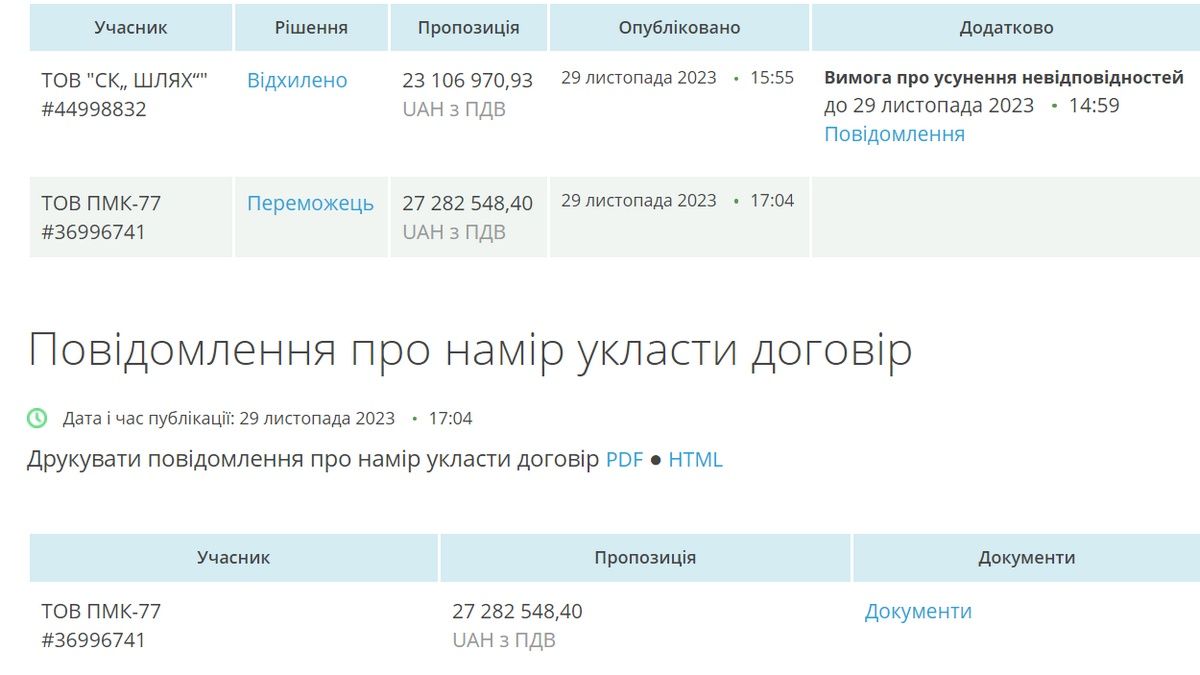Click the "Додатково" column header
This screenshot has height=675, width=1200.
pos(1006,28)
